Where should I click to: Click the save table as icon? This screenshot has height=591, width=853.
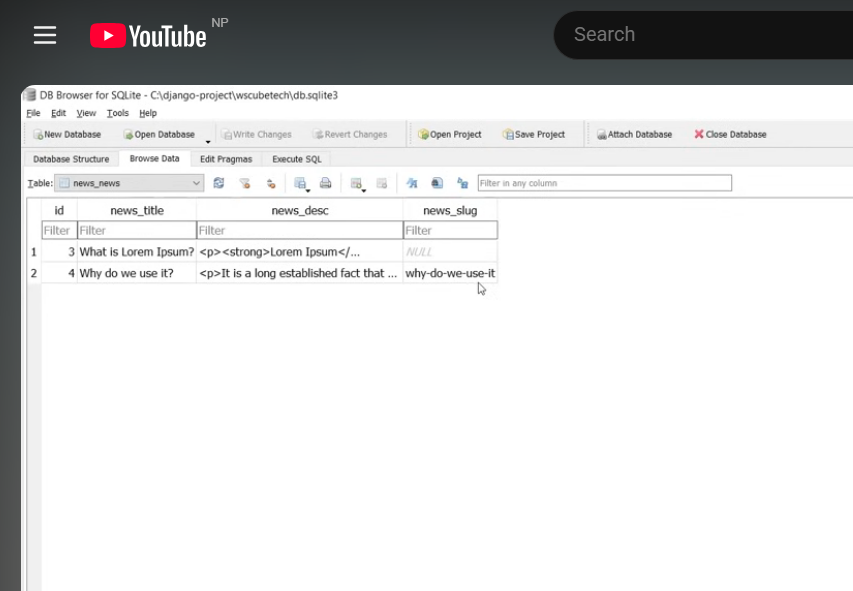(x=300, y=183)
